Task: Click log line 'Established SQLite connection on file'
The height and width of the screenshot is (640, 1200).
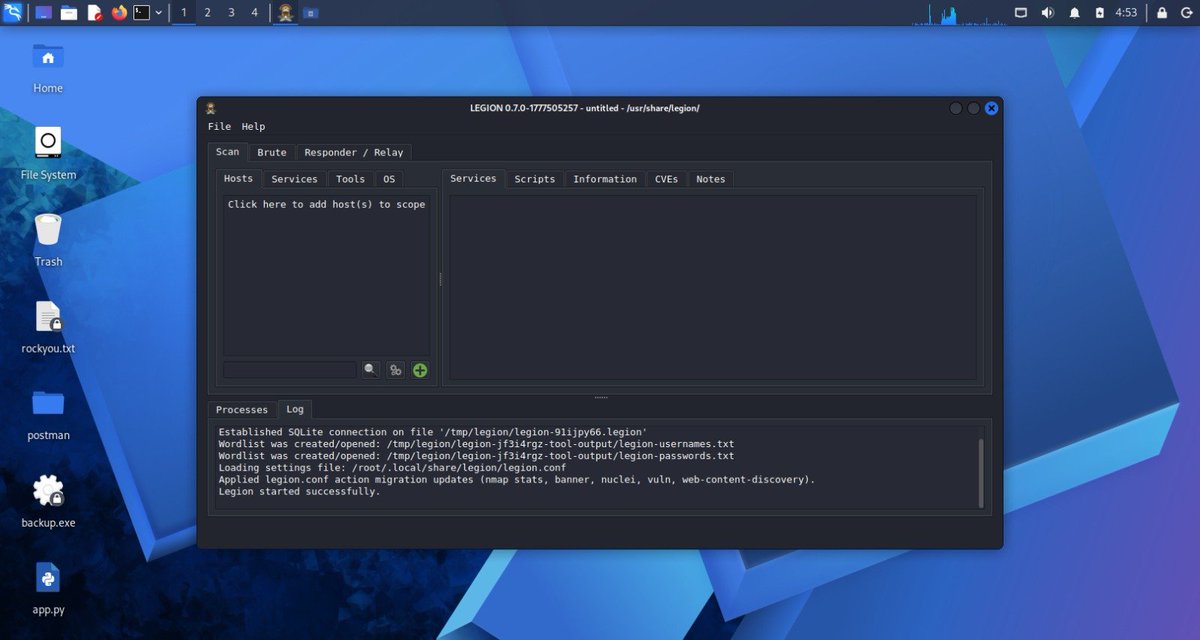Action: (x=432, y=432)
